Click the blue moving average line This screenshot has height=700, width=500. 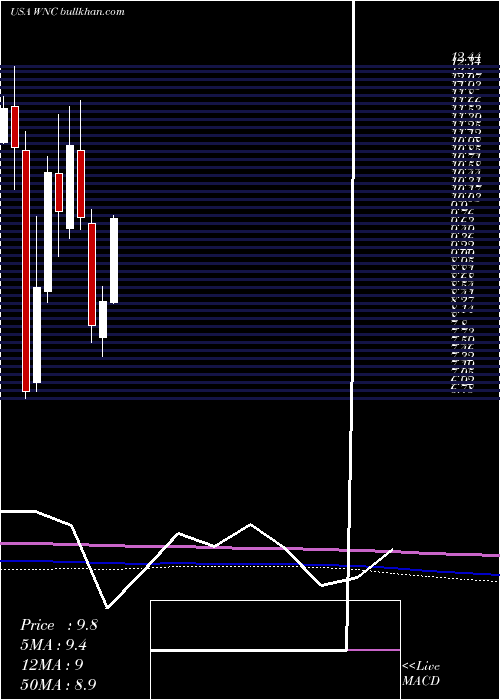[x=250, y=565]
